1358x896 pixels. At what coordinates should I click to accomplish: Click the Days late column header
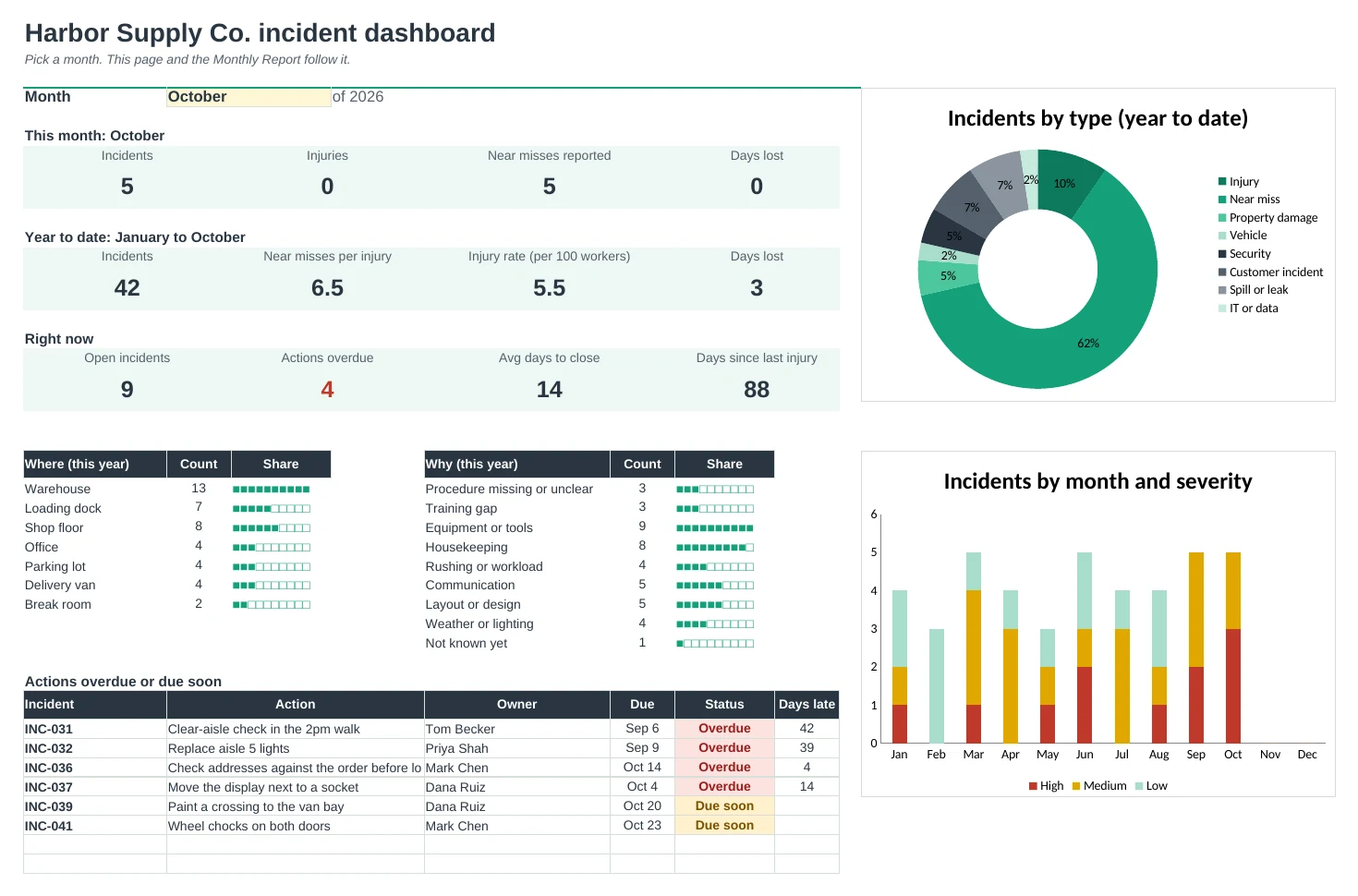point(806,704)
